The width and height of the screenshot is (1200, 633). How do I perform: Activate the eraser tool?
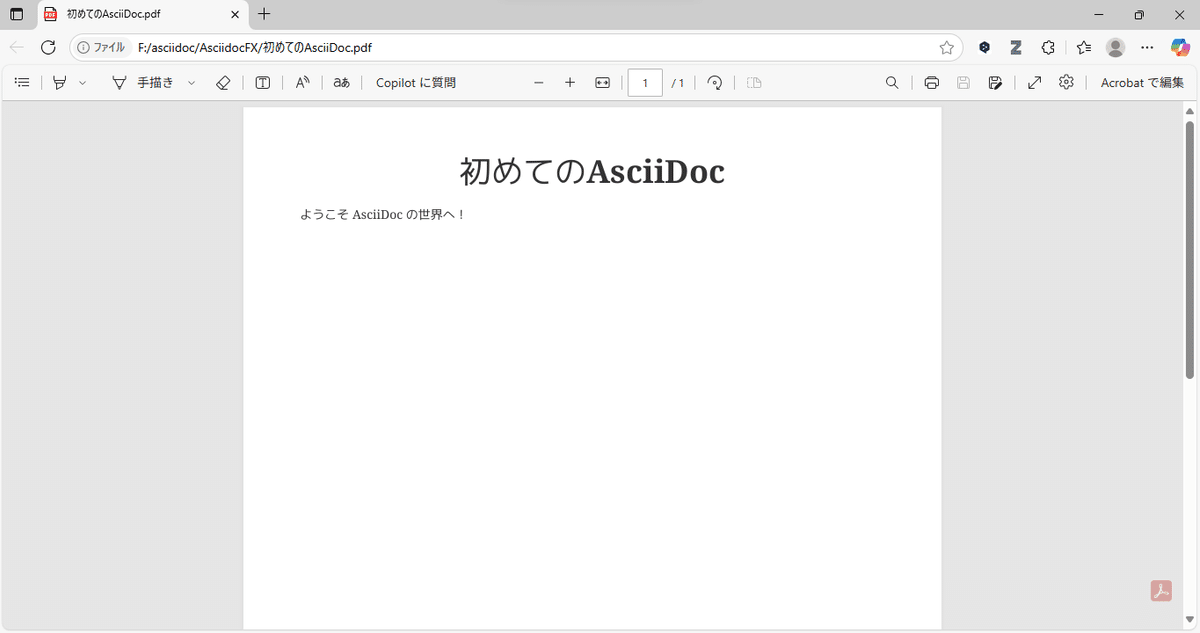click(x=223, y=82)
